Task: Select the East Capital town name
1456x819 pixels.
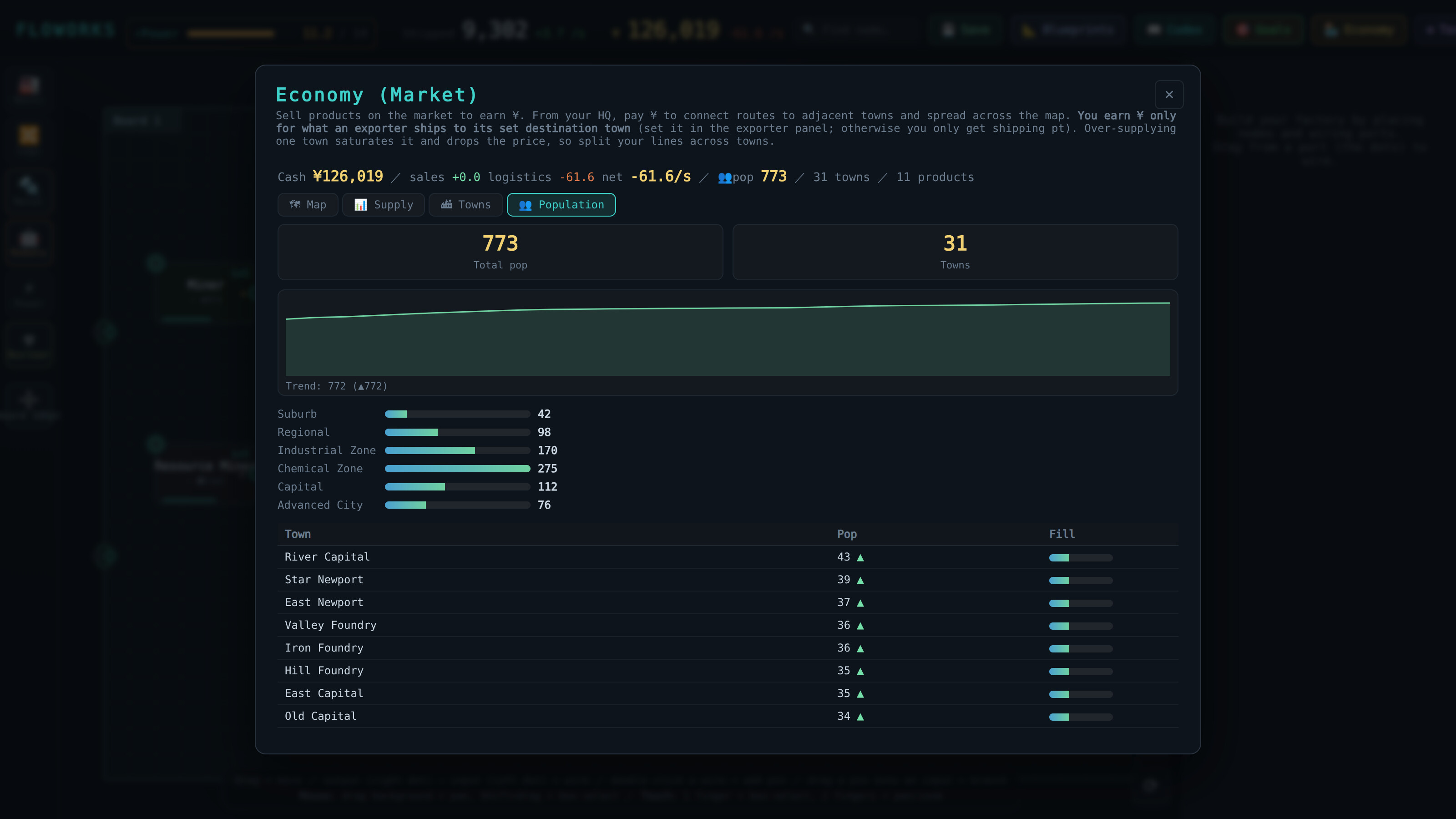Action: [324, 693]
